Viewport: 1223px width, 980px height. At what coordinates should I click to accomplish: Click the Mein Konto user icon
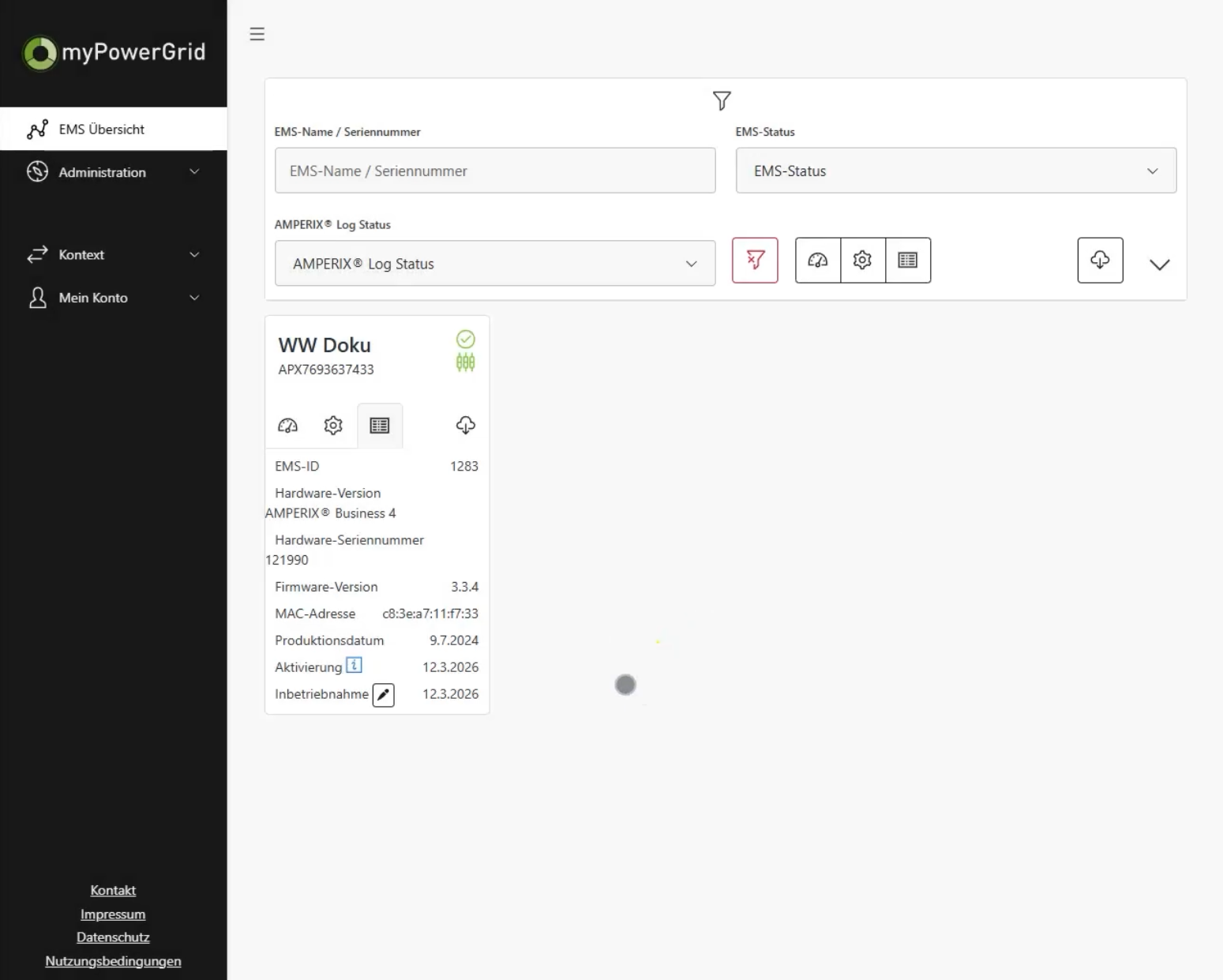37,298
